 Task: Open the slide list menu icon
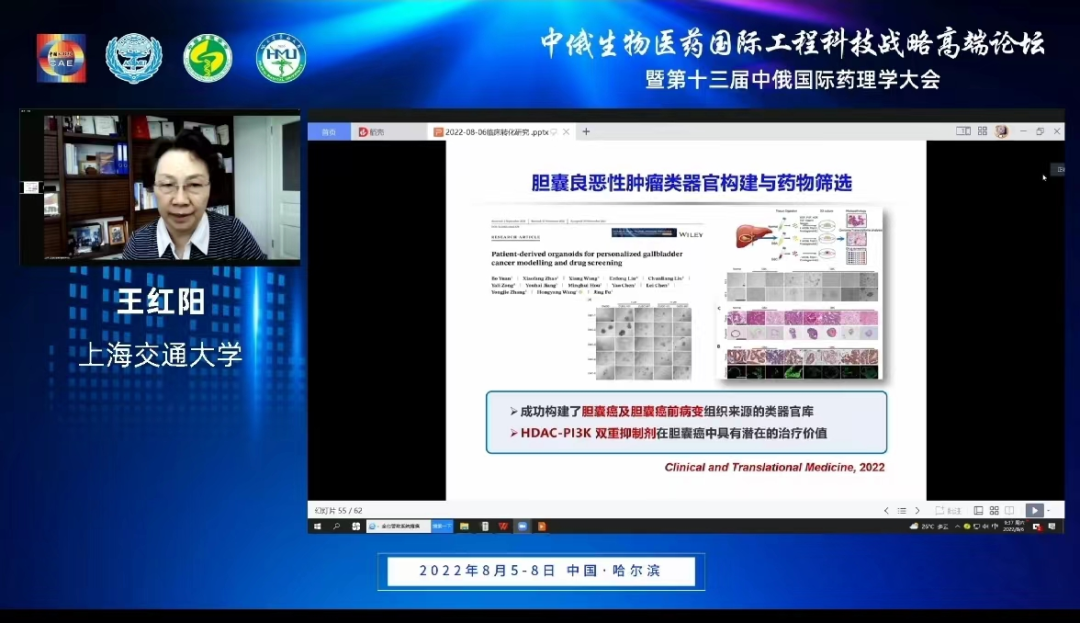[901, 510]
